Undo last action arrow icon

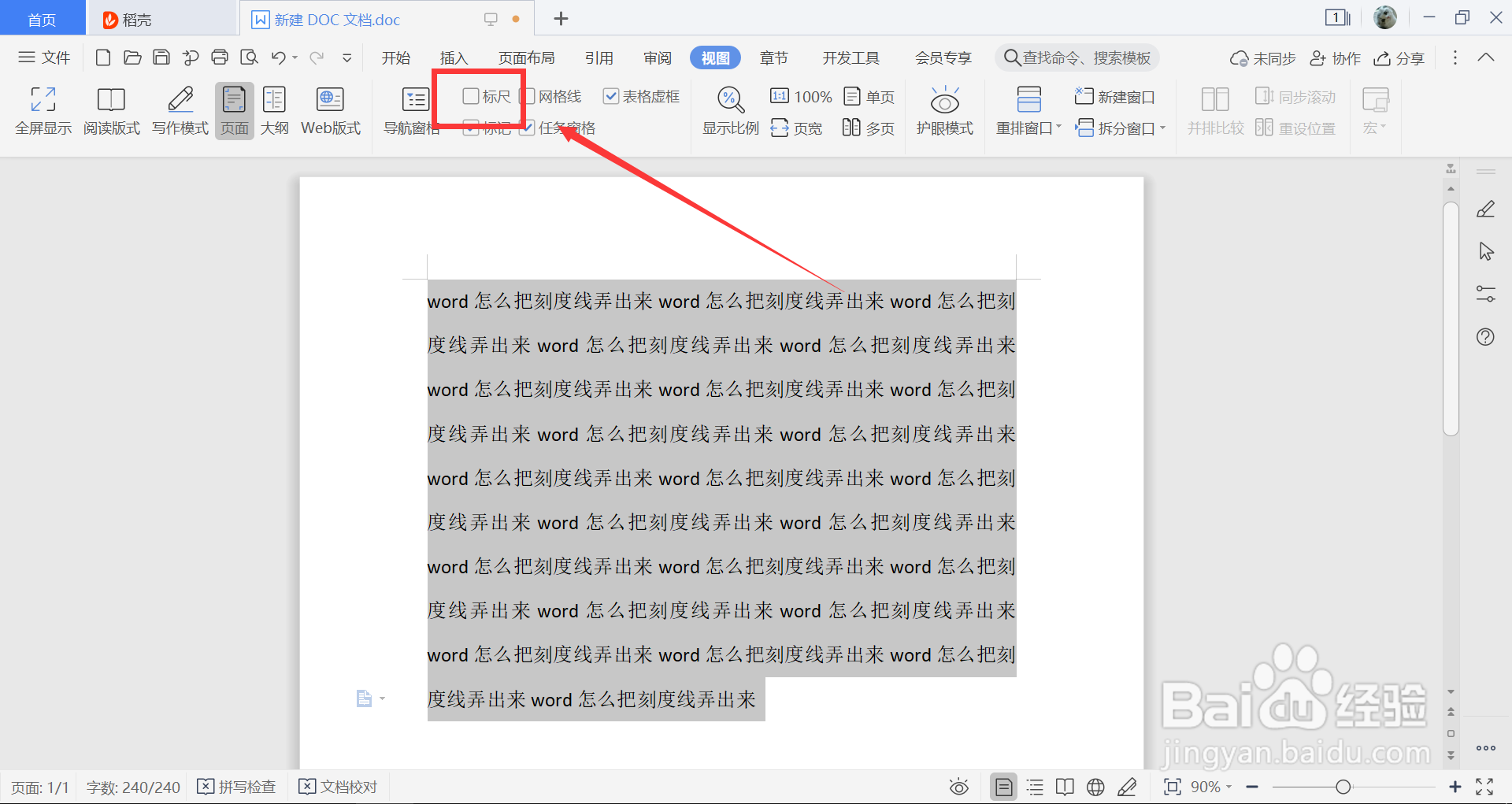[278, 57]
